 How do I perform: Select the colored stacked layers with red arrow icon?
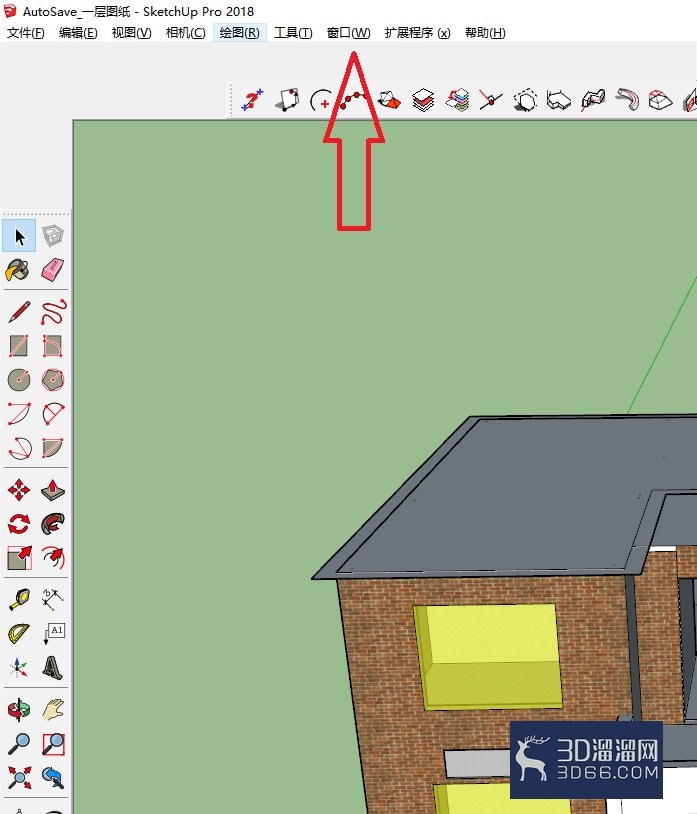457,100
